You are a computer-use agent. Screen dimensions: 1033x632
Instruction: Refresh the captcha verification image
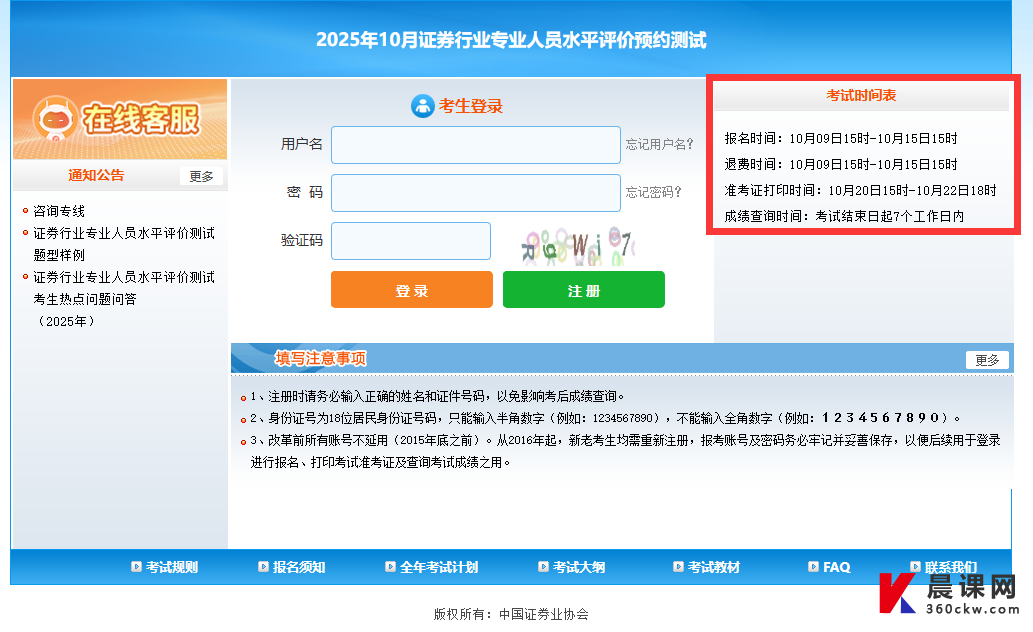tap(577, 243)
